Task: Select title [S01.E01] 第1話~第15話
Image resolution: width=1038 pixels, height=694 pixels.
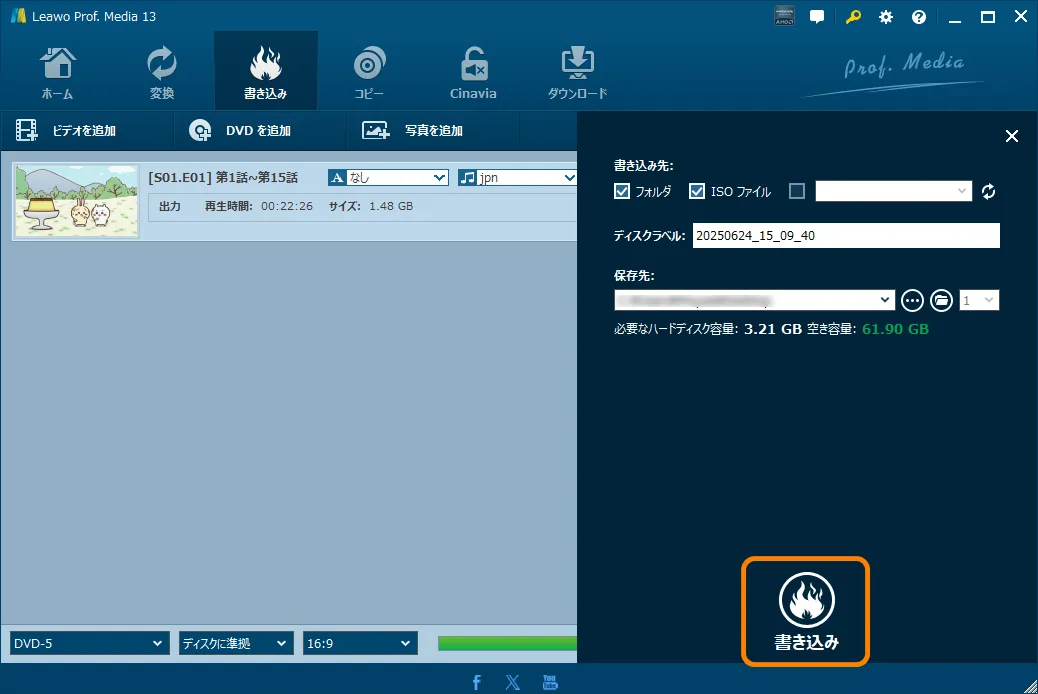Action: point(223,177)
